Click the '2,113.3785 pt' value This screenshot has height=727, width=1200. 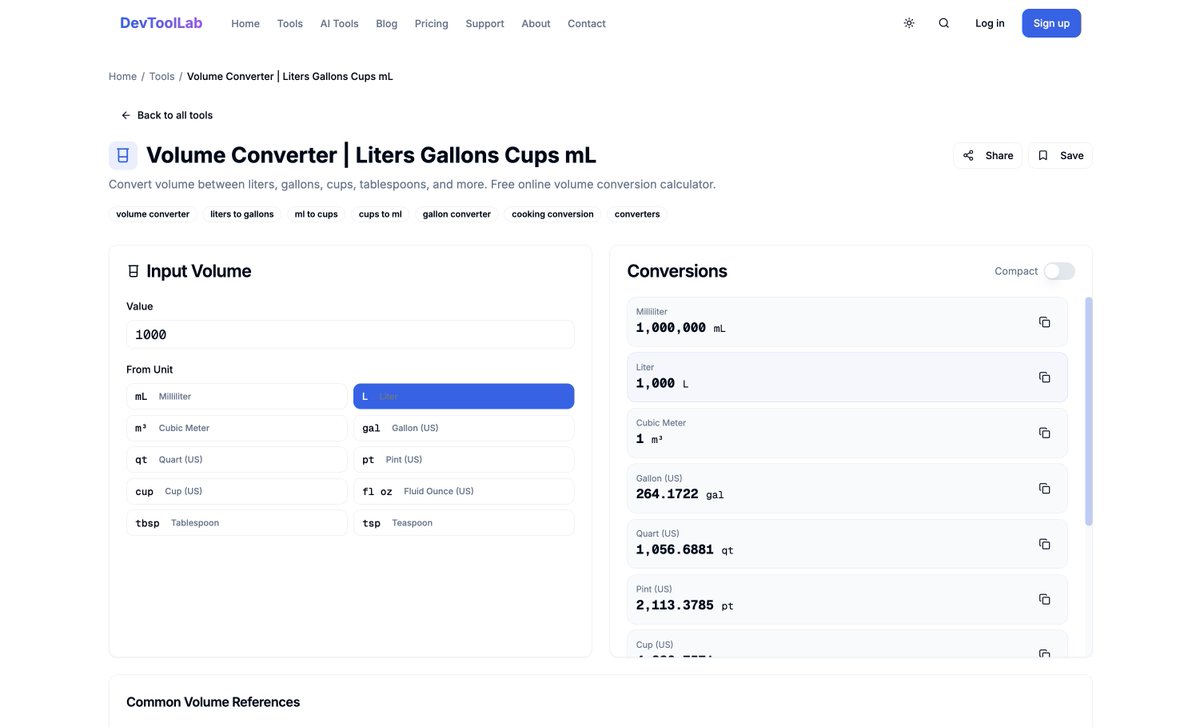click(685, 605)
